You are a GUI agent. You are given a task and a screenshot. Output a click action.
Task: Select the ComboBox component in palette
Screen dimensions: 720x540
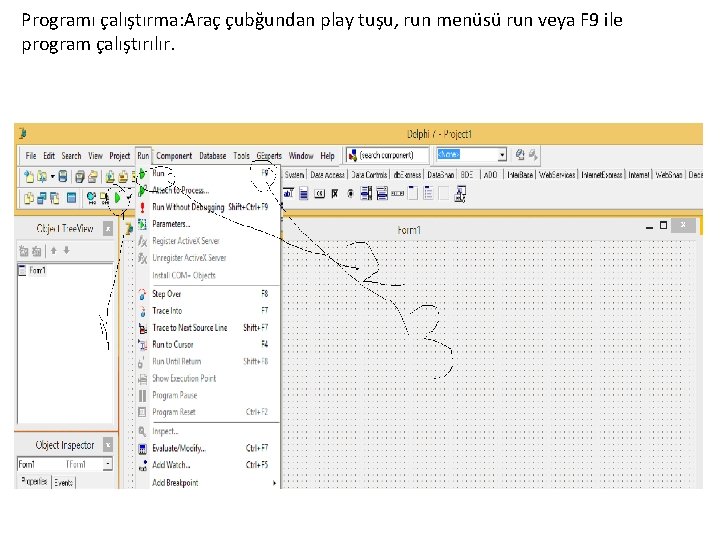click(382, 193)
